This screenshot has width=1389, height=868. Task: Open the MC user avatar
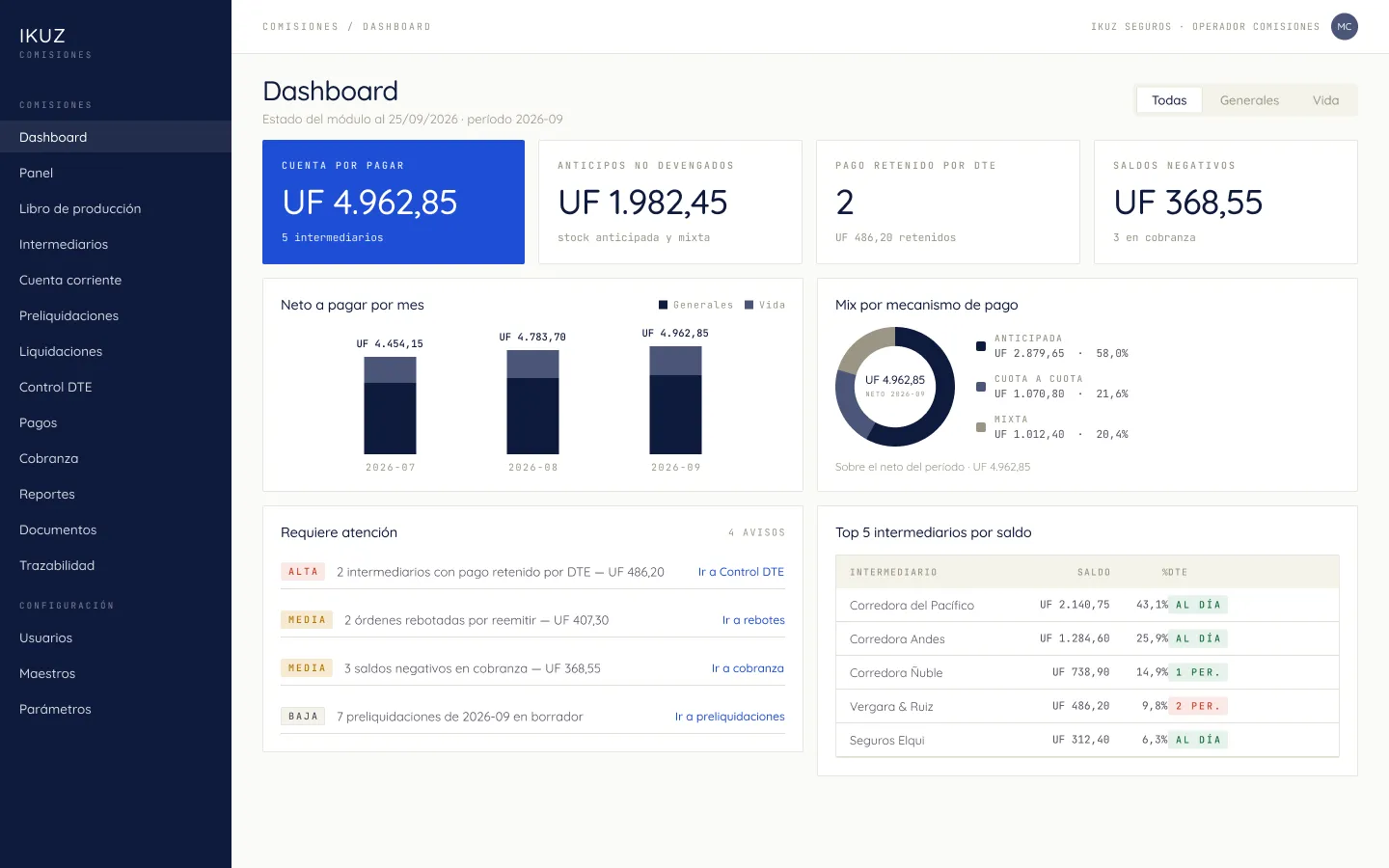point(1344,27)
